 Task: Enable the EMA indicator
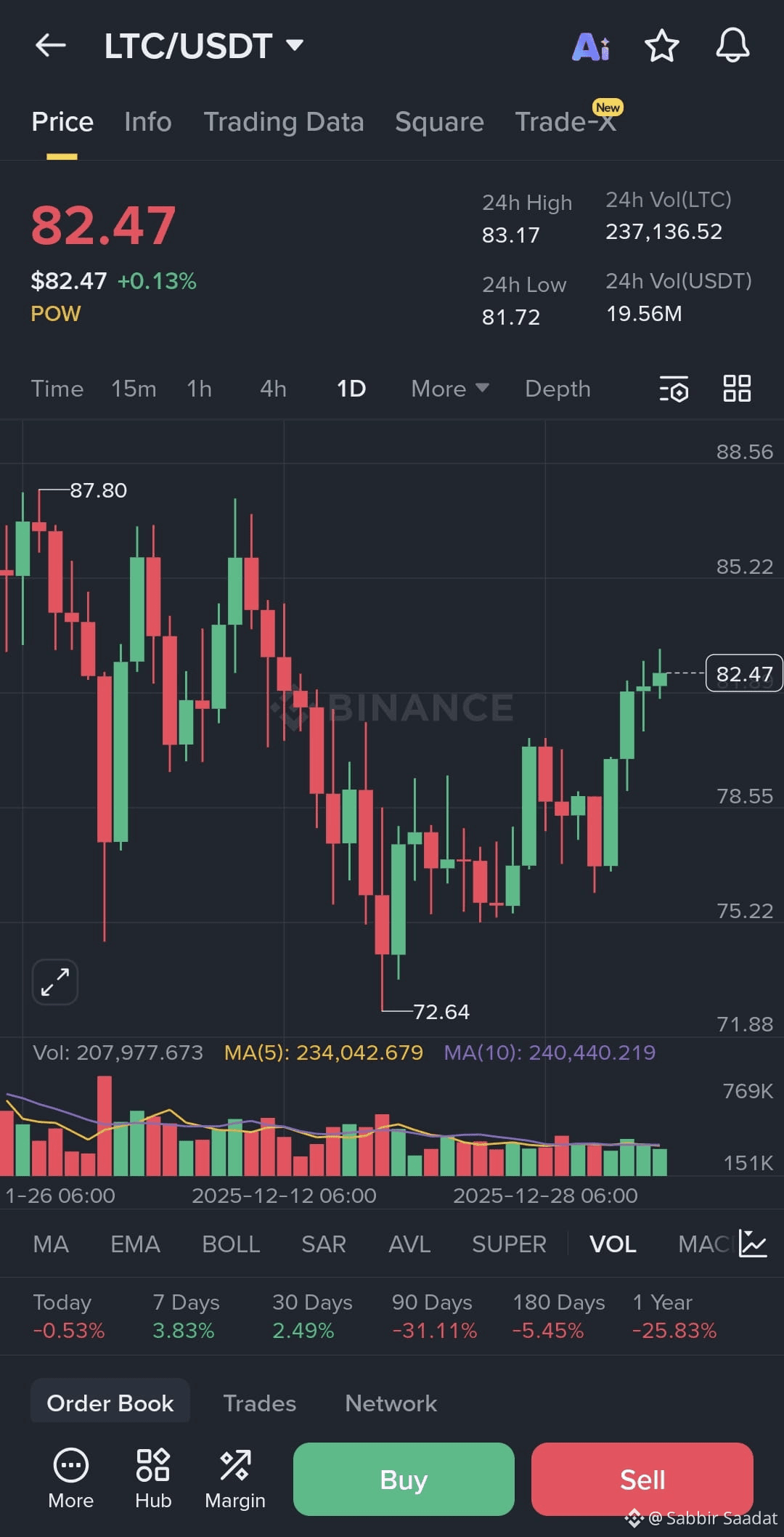(135, 1244)
